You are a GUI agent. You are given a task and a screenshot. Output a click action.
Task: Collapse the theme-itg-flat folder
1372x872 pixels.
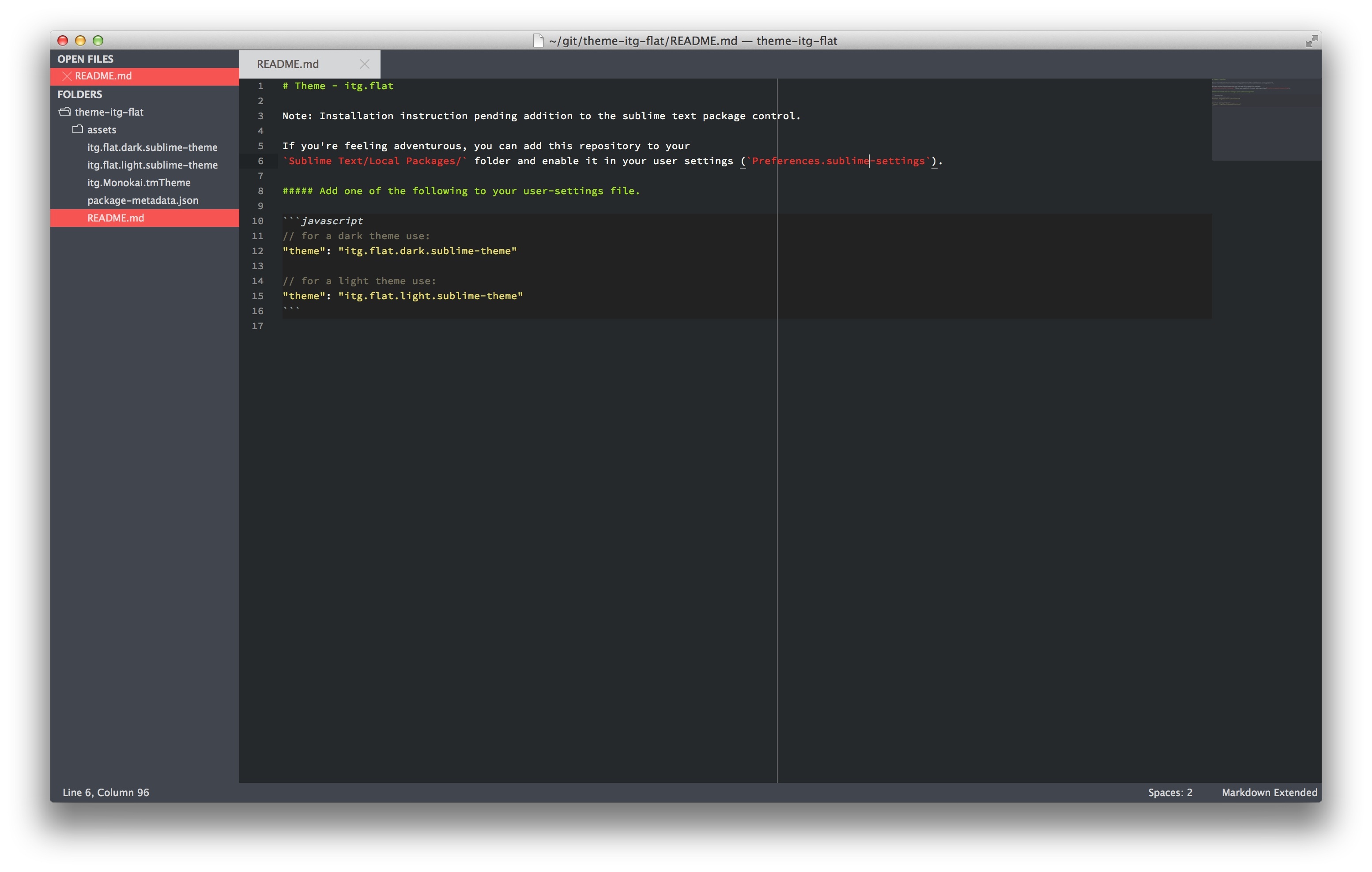[x=65, y=112]
